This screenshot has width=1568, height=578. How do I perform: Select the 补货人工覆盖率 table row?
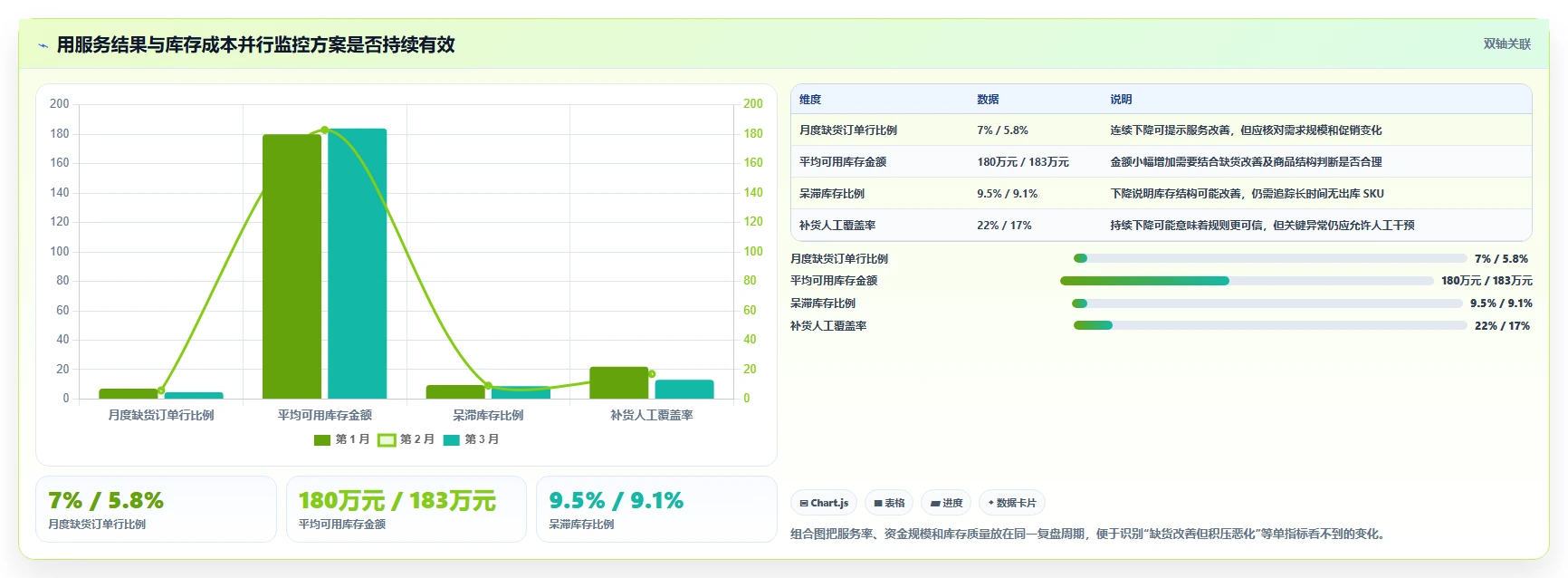[x=1162, y=226]
